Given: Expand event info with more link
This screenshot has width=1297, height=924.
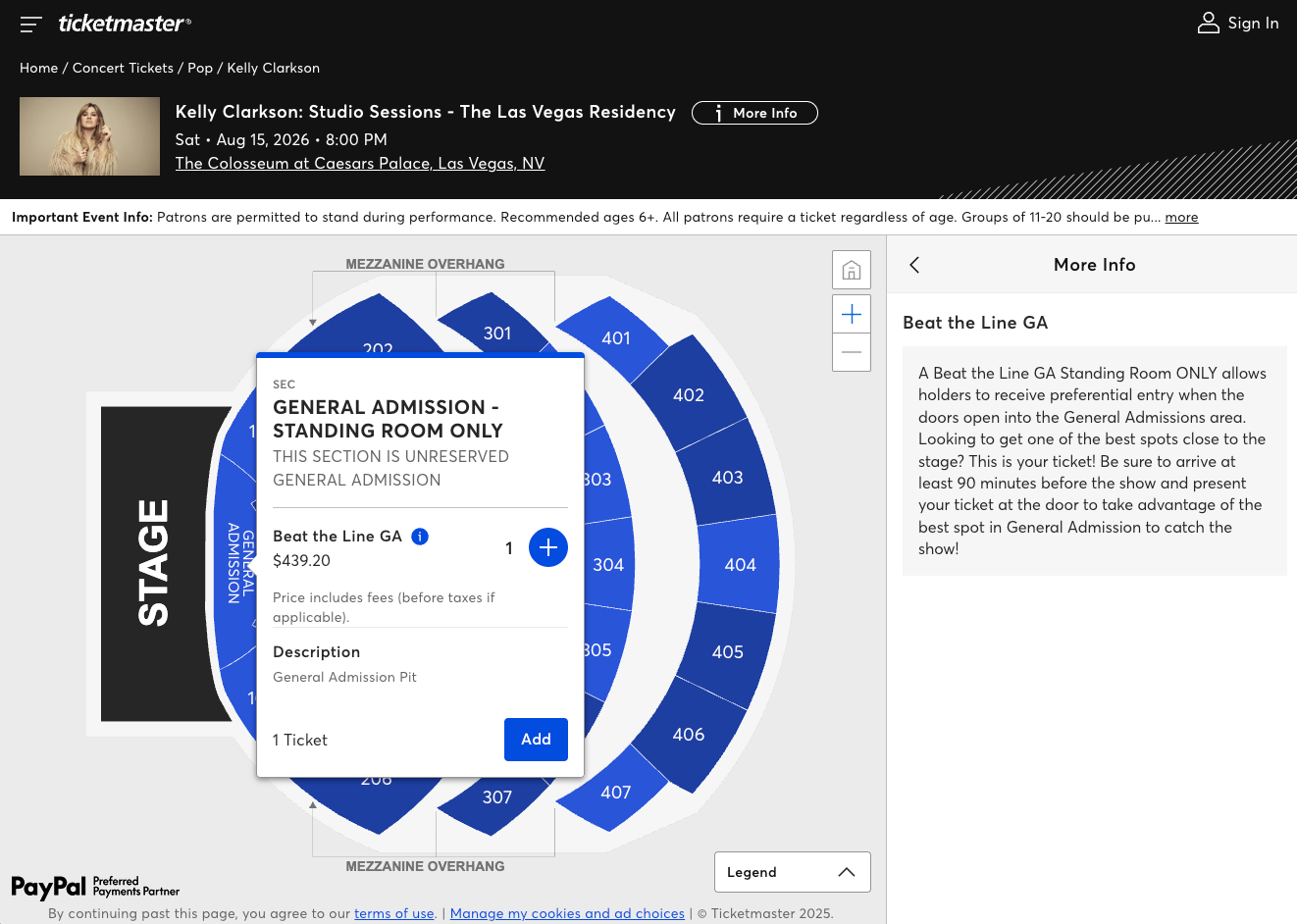Looking at the screenshot, I should 1181,218.
